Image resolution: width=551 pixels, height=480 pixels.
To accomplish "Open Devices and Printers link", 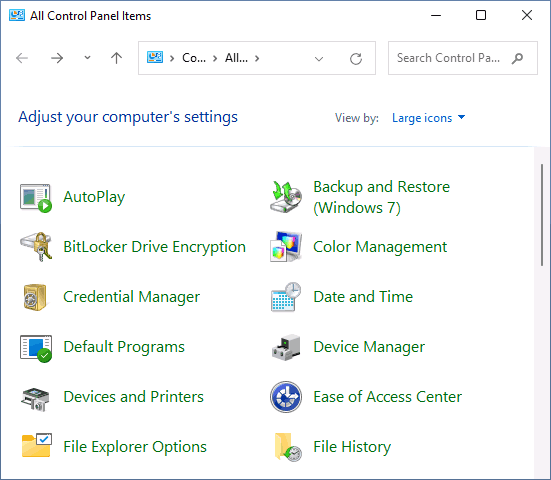I will pos(134,397).
